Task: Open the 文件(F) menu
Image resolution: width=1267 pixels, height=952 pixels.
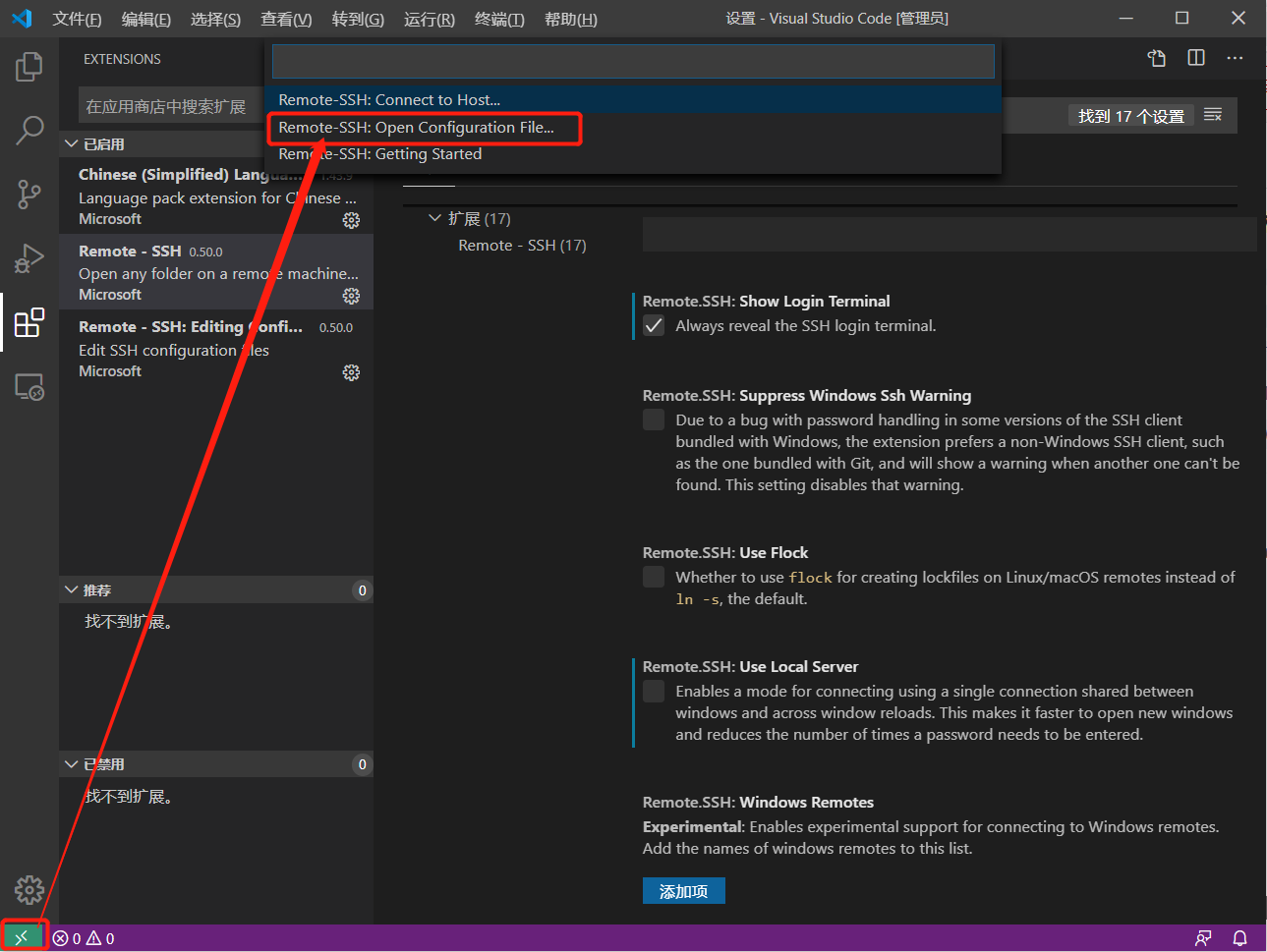Action: tap(77, 19)
